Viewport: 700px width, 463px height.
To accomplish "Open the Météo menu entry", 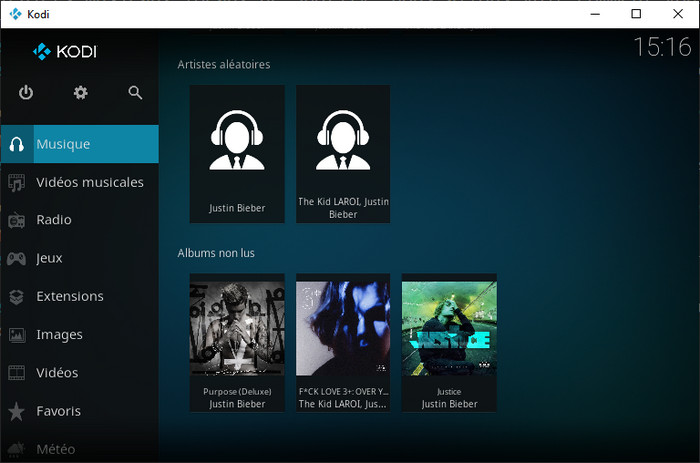I will pyautogui.click(x=80, y=449).
